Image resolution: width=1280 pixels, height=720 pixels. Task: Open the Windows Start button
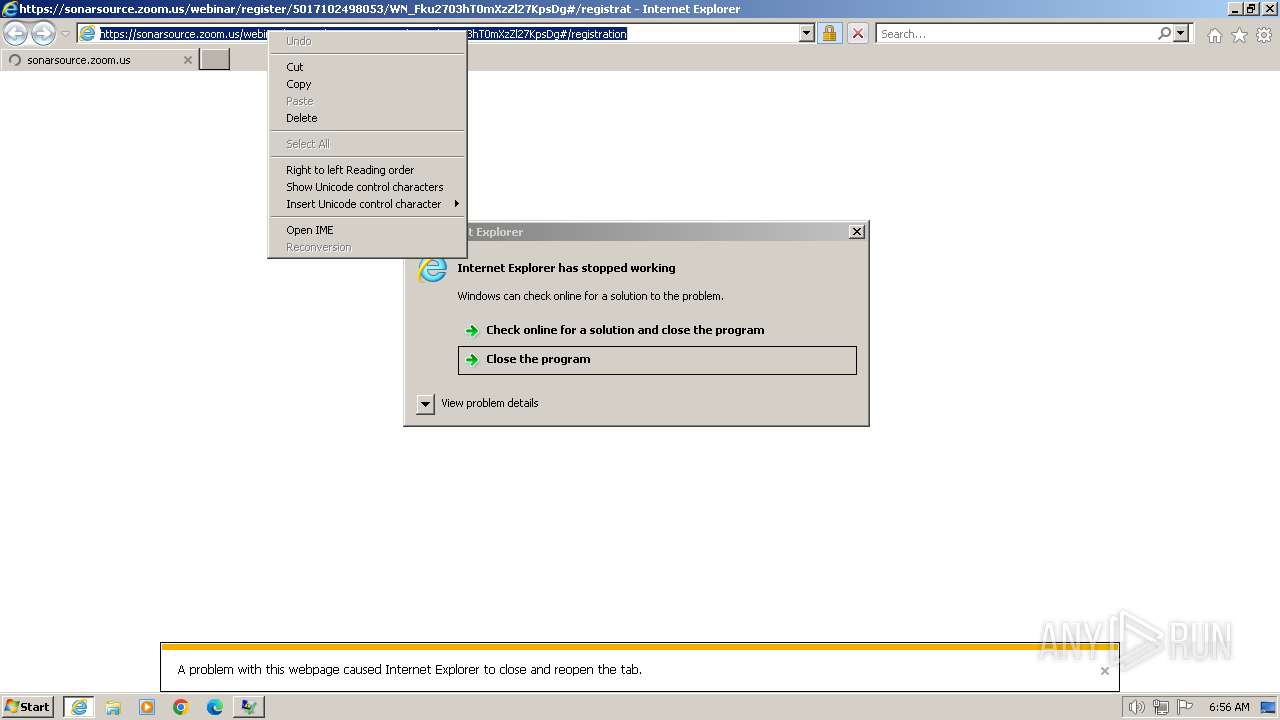coord(28,707)
